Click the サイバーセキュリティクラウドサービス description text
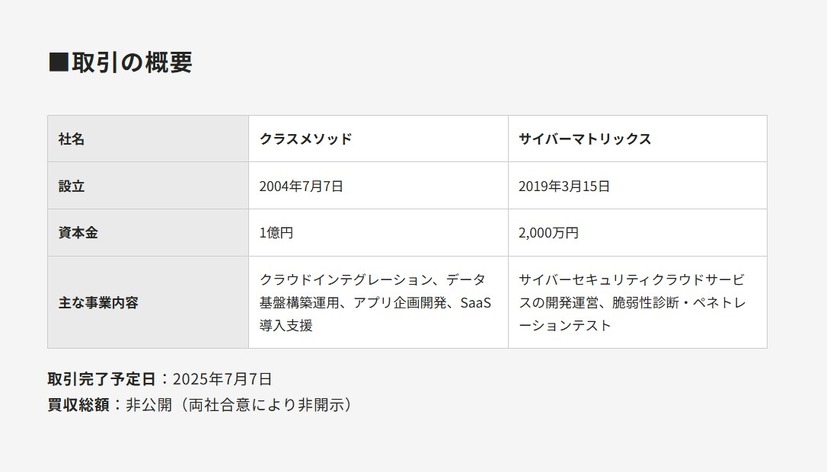 point(631,280)
